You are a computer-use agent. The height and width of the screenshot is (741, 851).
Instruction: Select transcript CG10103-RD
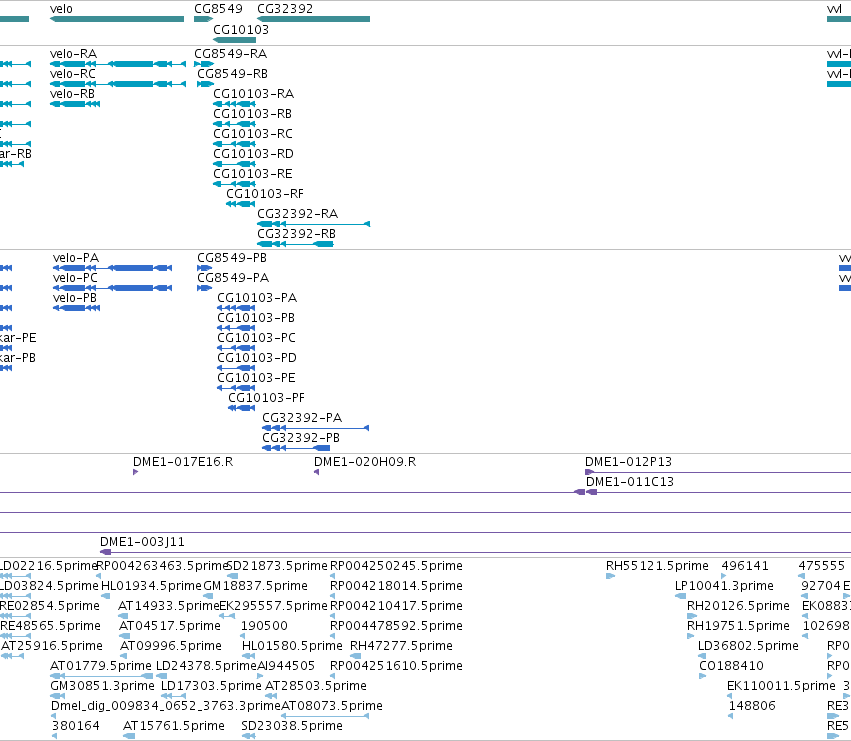[x=234, y=164]
